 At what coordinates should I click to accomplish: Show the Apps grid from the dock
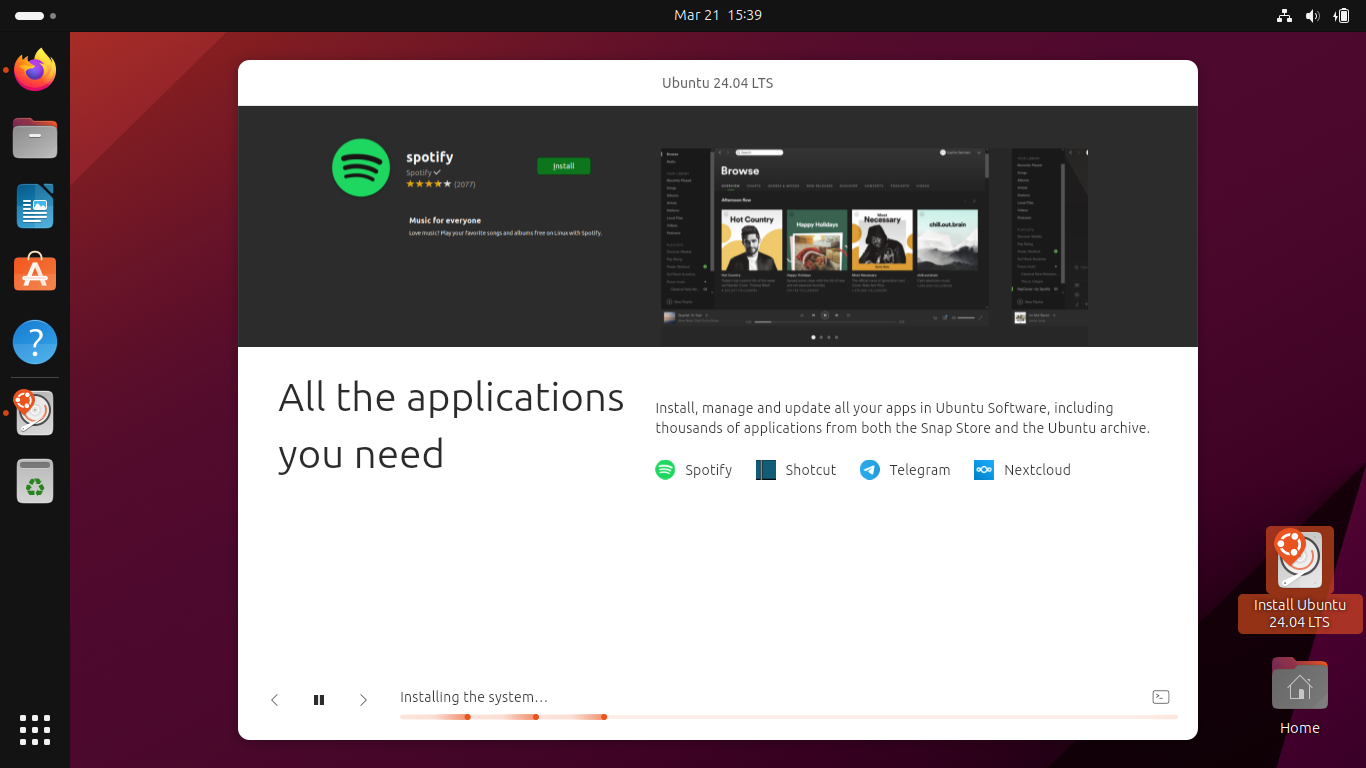pos(34,730)
